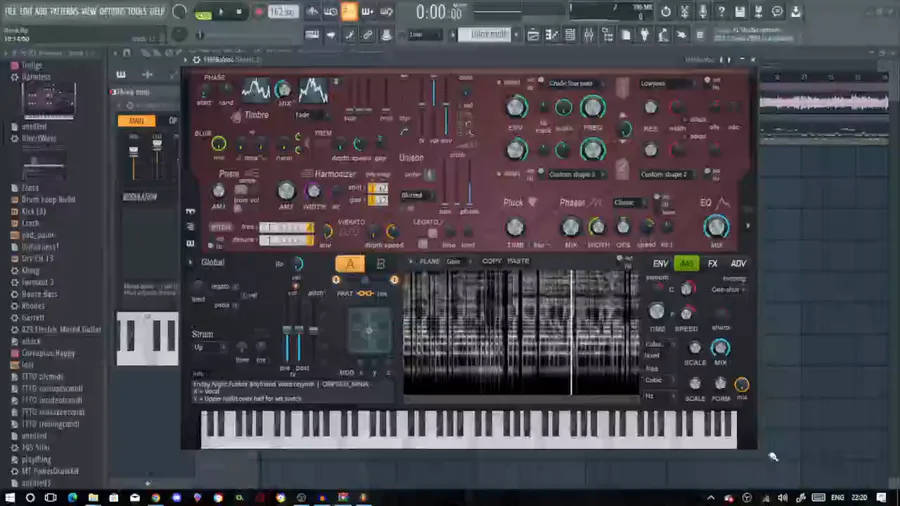Image resolution: width=900 pixels, height=506 pixels.
Task: Click the IMG SPEED knob
Action: point(686,313)
